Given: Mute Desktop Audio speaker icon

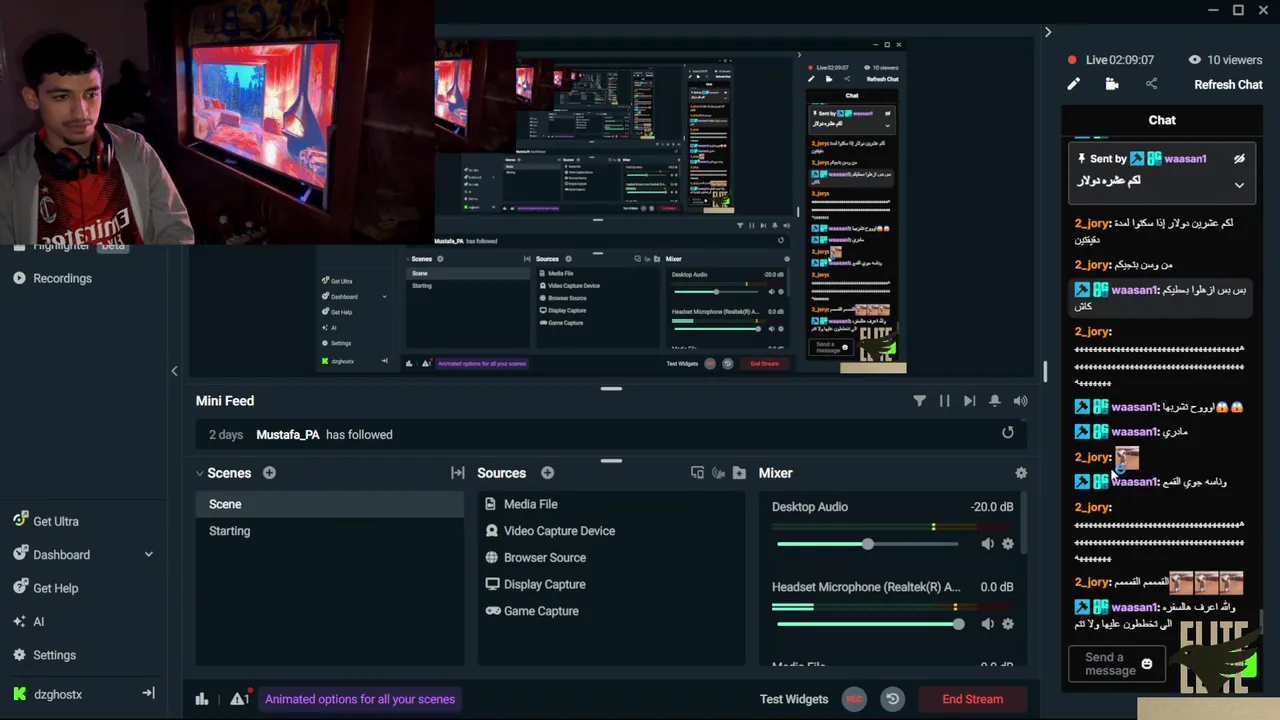Looking at the screenshot, I should (x=987, y=544).
